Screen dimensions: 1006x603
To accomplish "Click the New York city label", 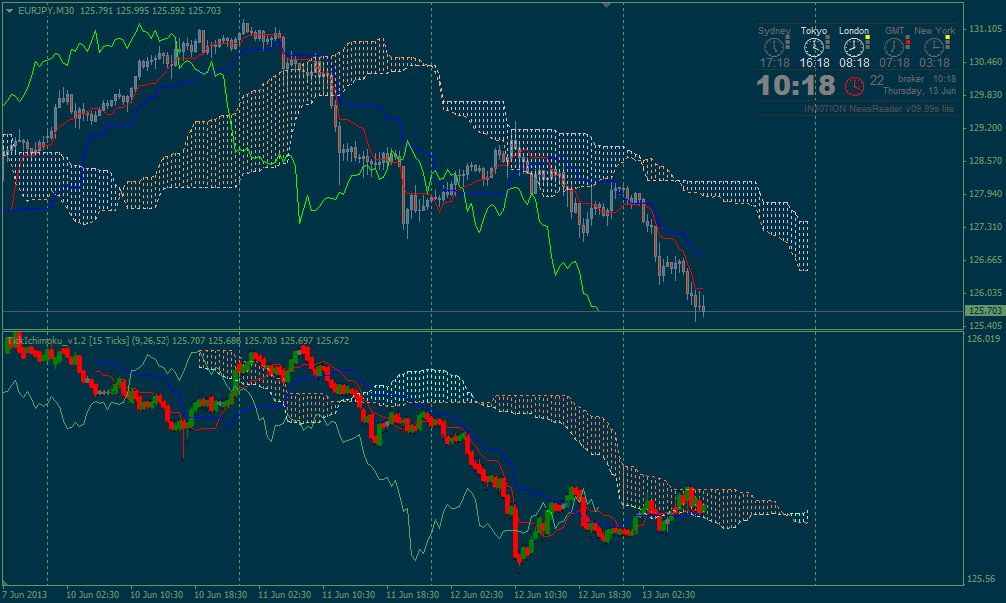I will [x=935, y=31].
